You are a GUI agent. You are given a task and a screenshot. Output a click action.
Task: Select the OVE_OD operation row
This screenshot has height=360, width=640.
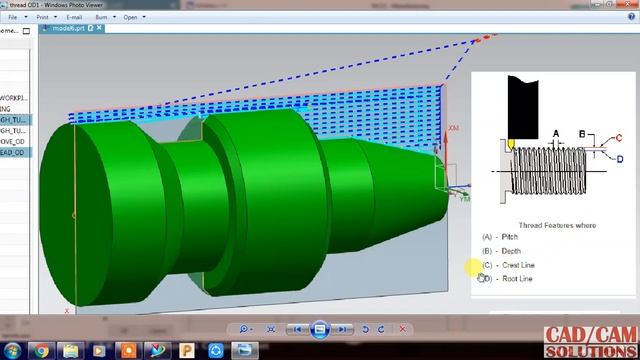coord(14,142)
